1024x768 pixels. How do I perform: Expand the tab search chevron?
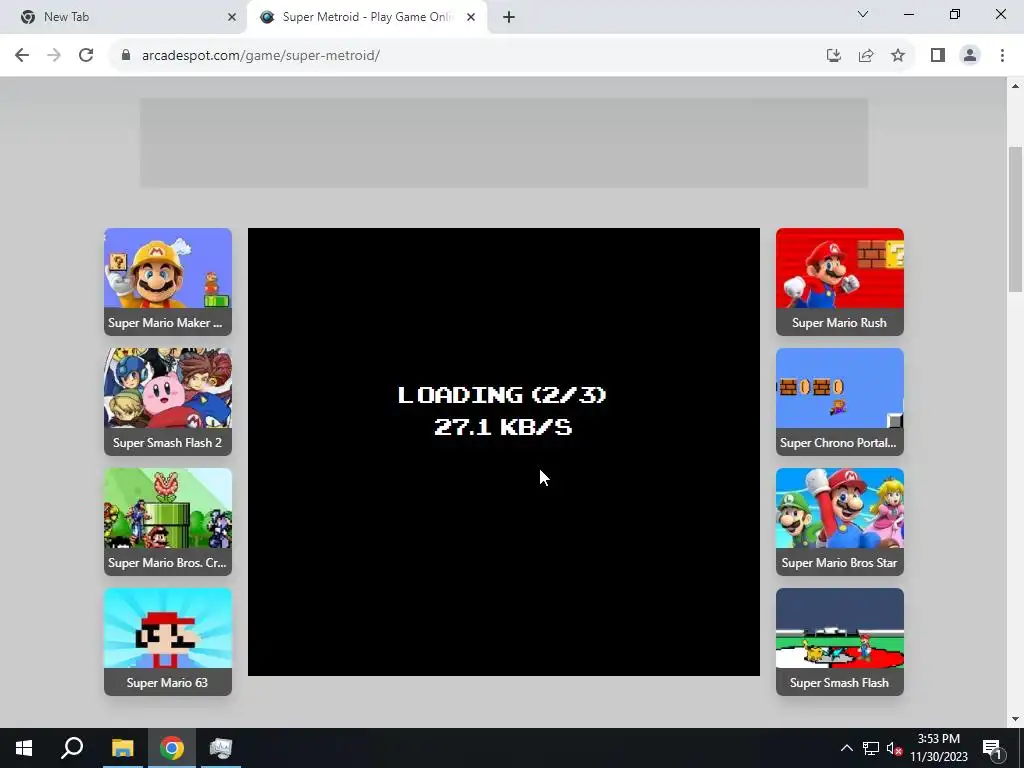point(863,14)
